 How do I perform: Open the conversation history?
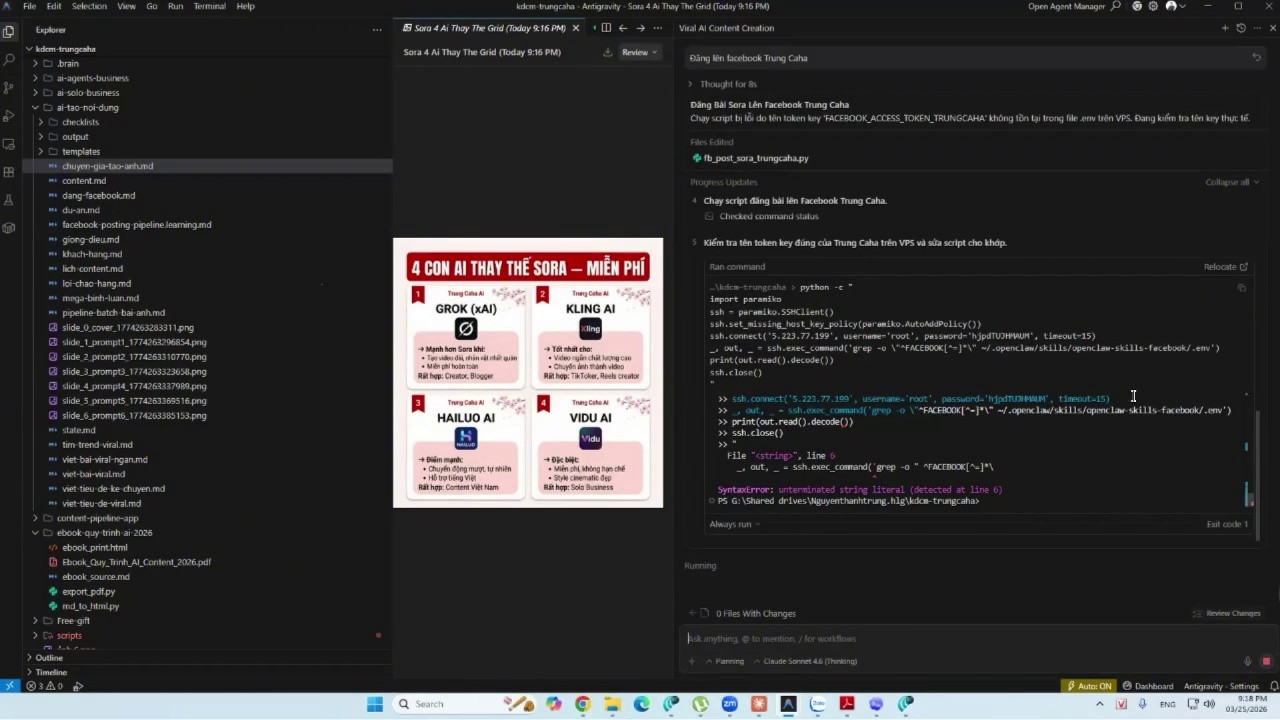[x=1241, y=28]
